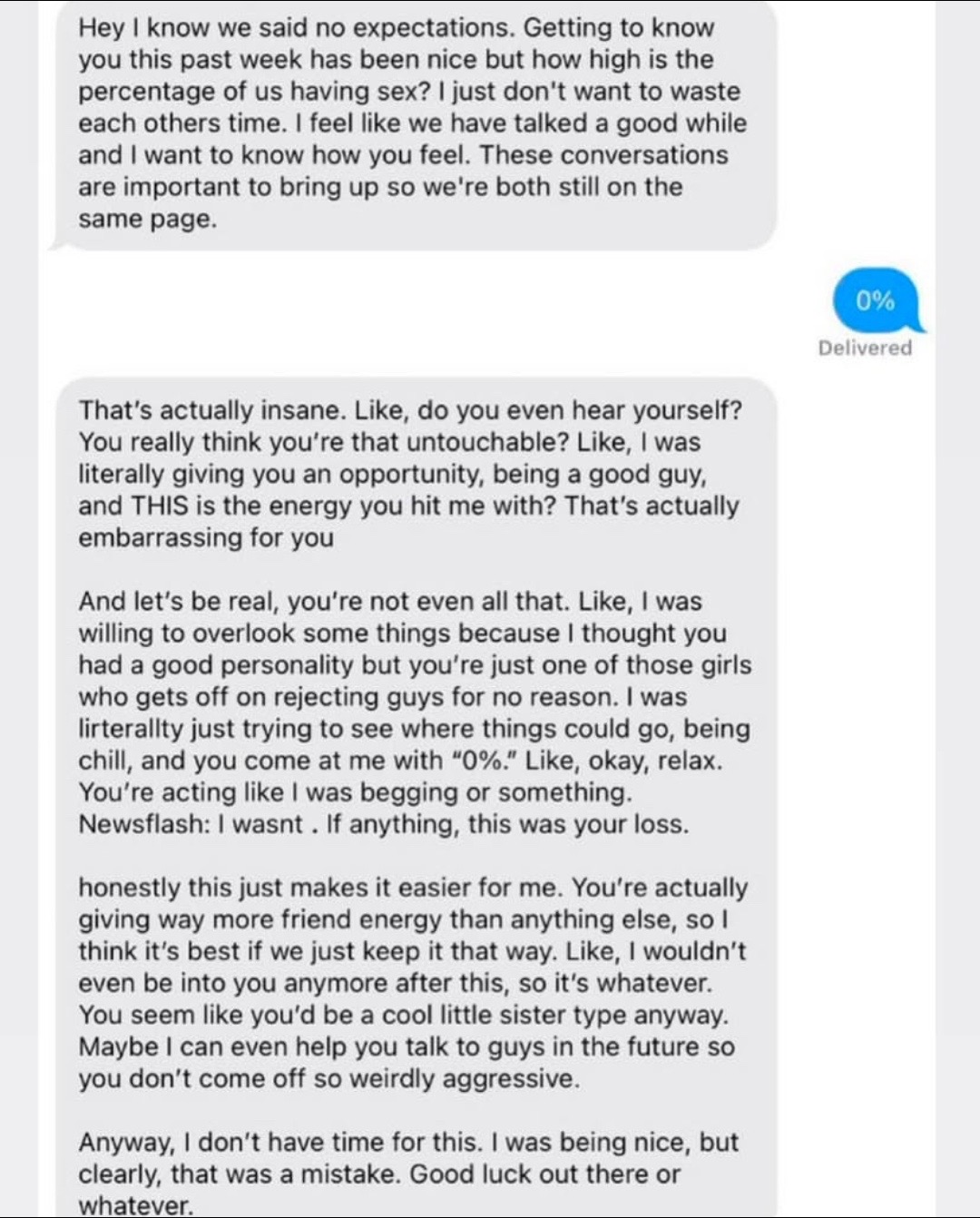Click the line 'embarrassing for you'

point(206,538)
